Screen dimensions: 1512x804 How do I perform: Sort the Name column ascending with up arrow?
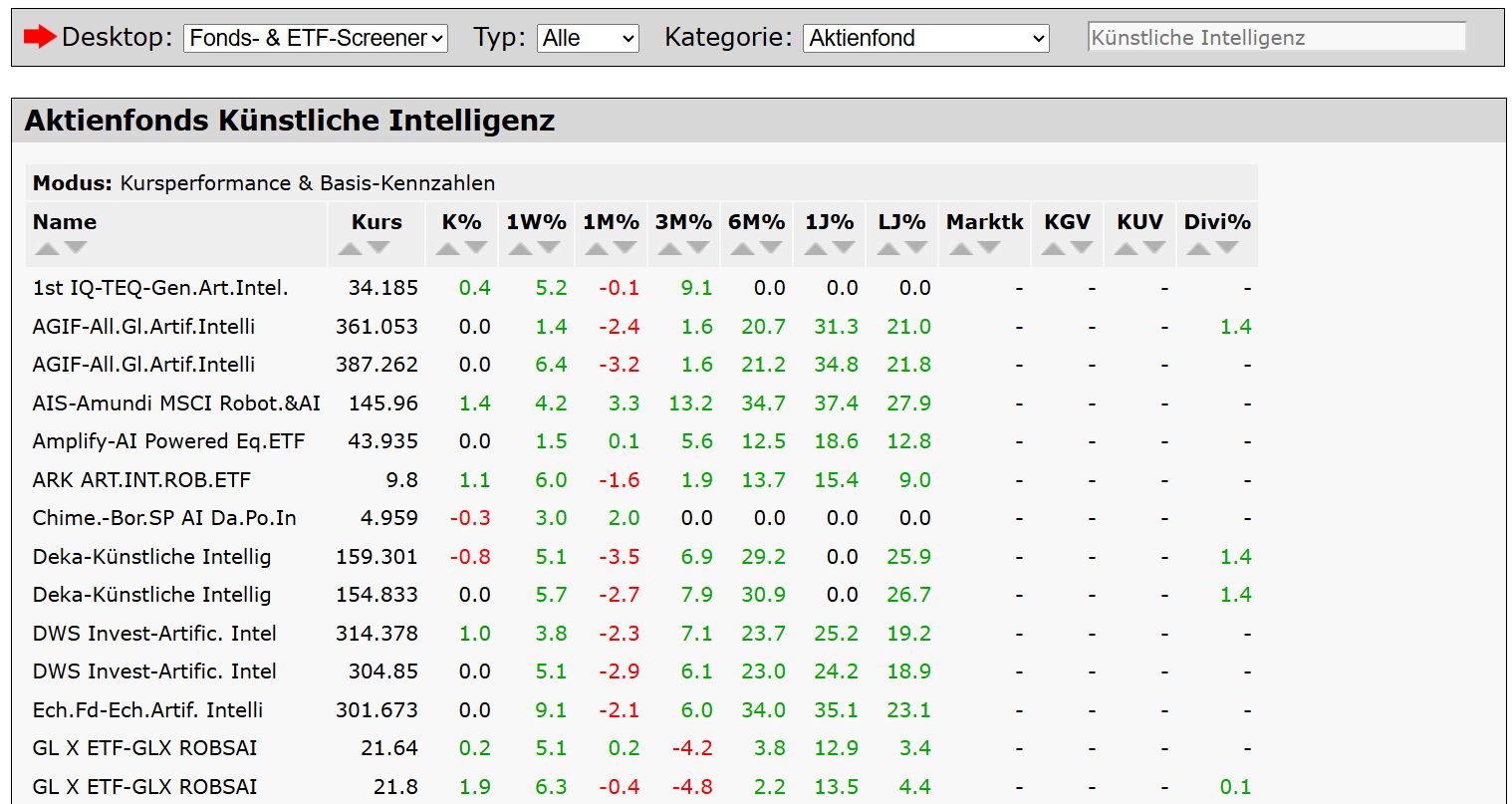(47, 248)
